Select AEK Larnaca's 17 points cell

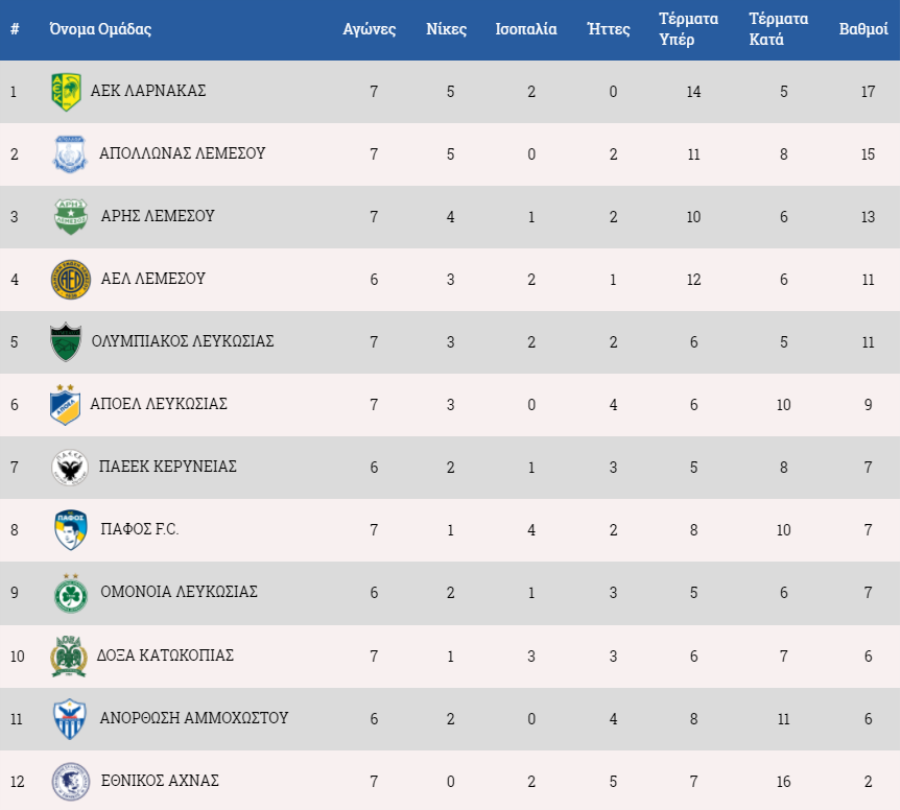click(x=868, y=92)
